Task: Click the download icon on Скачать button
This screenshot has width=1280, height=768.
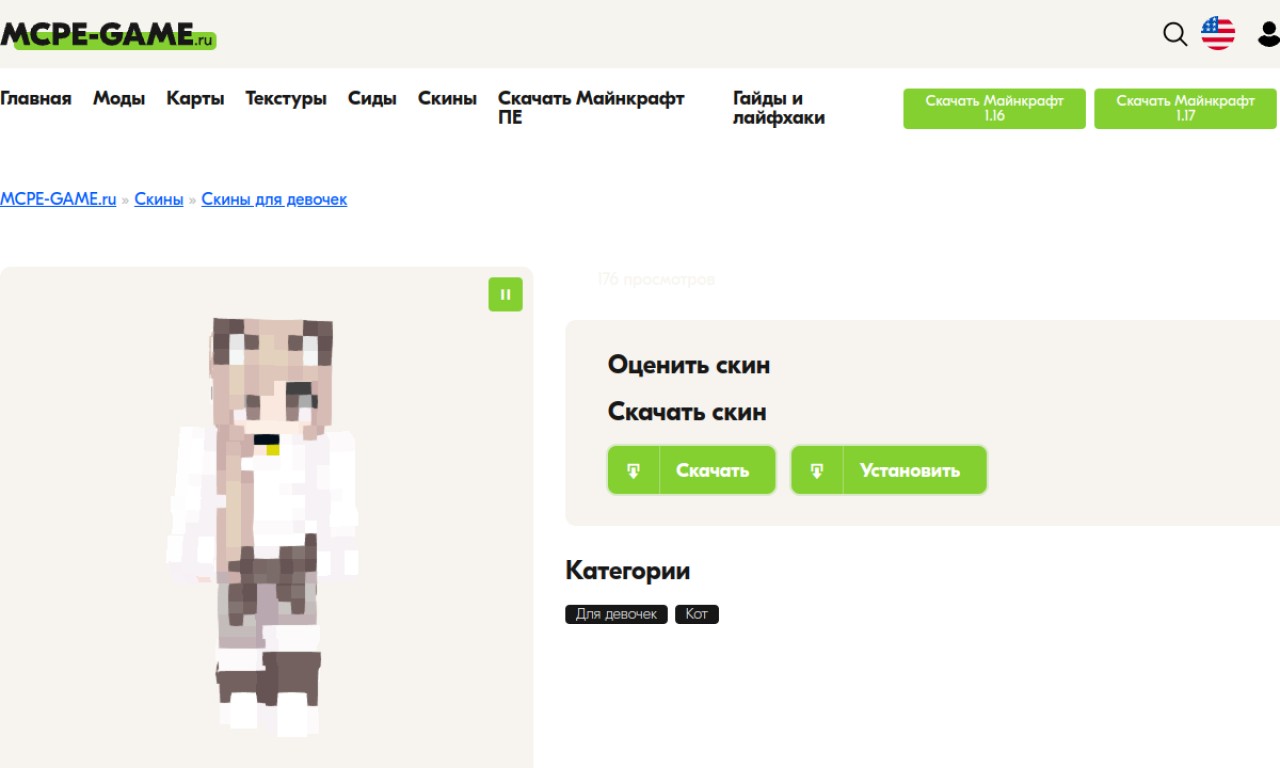Action: (x=634, y=470)
